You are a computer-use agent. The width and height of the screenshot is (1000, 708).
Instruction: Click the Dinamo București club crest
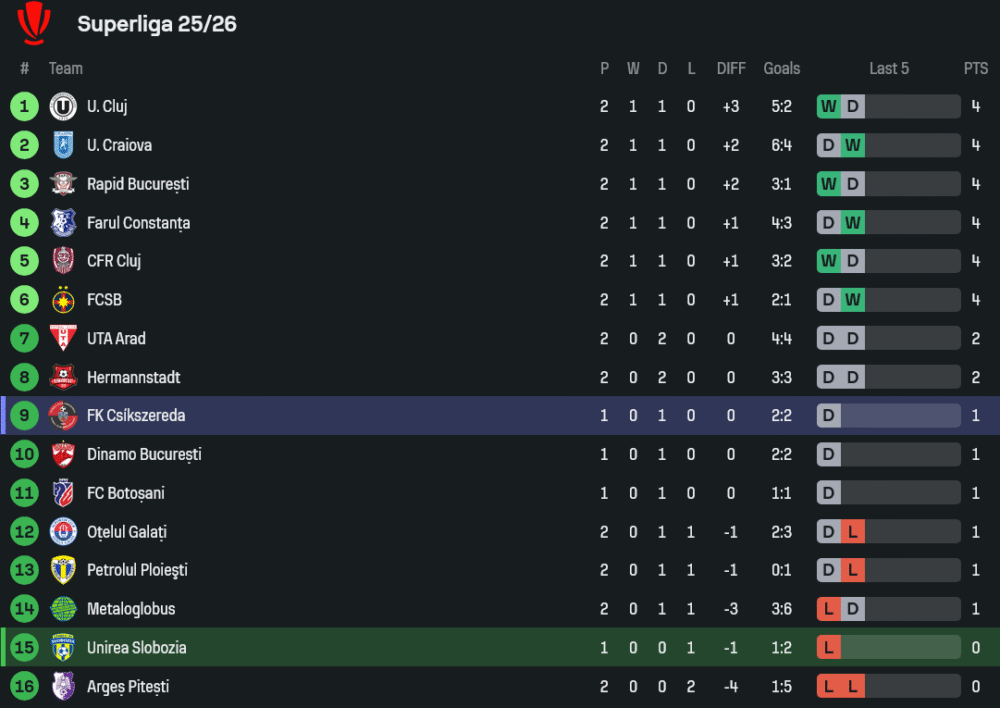click(x=64, y=455)
